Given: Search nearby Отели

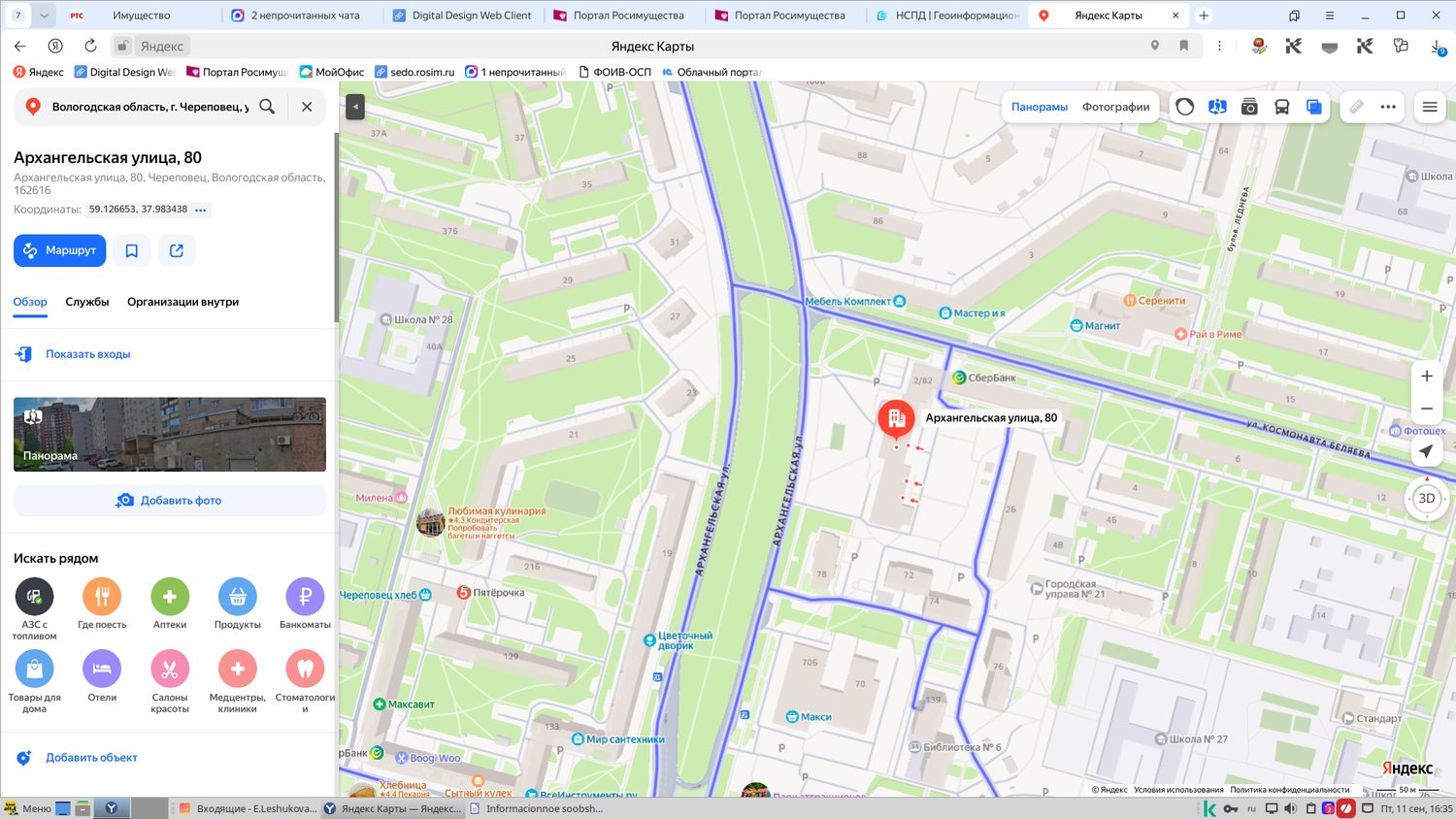Looking at the screenshot, I should click(102, 676).
